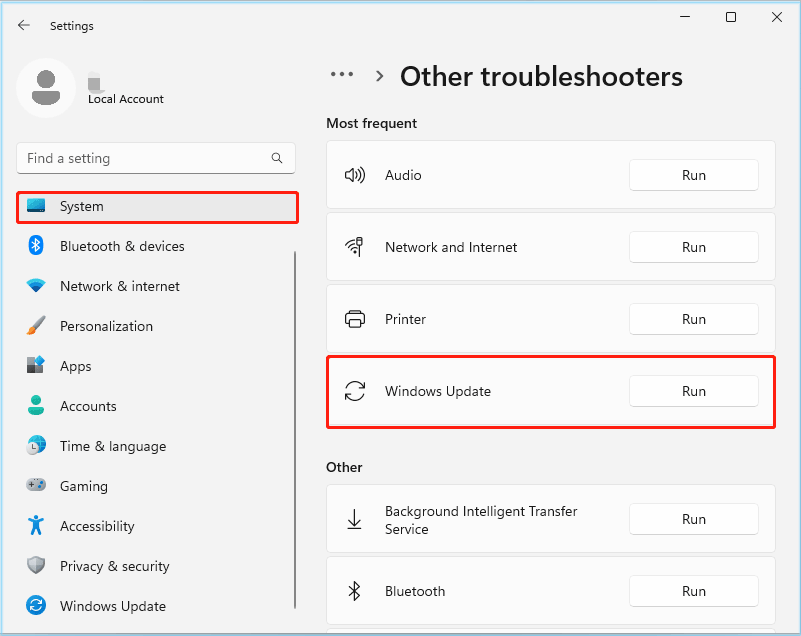The width and height of the screenshot is (801, 636).
Task: Click the back arrow
Action: (x=23, y=25)
